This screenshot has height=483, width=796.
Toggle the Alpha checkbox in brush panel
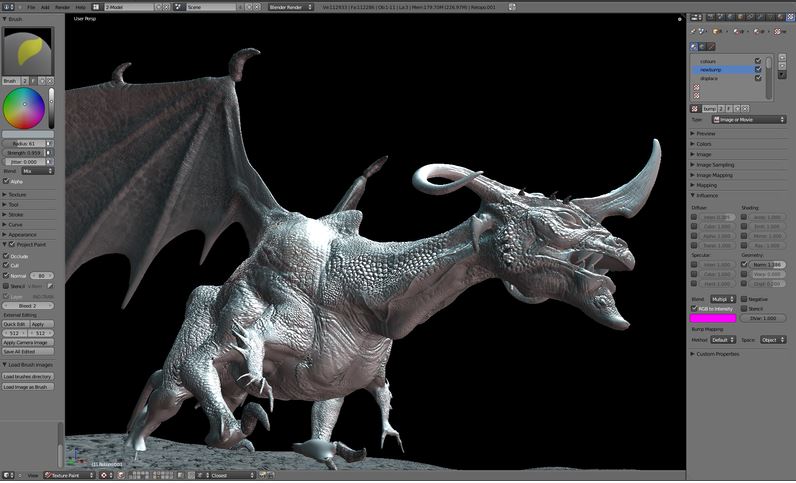click(6, 181)
